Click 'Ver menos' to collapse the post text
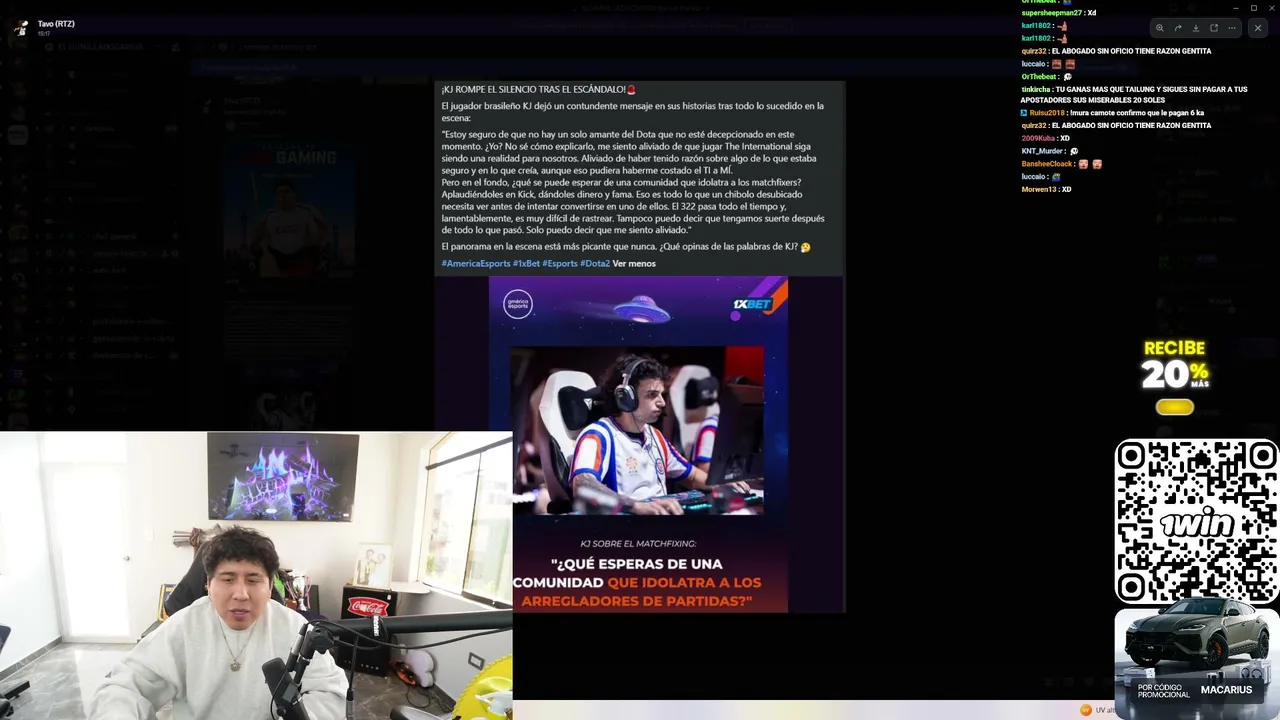Viewport: 1280px width, 720px height. point(634,264)
